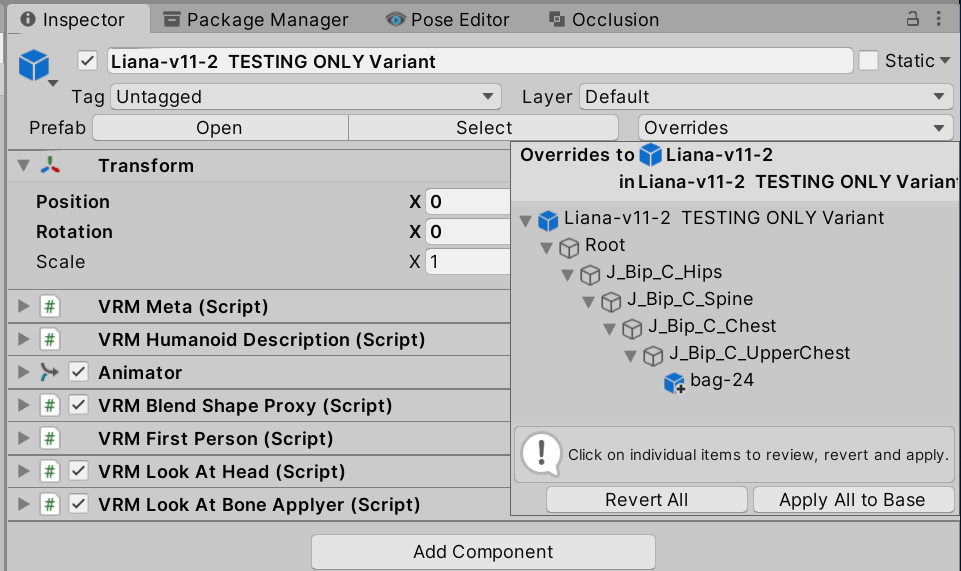Open the Static flags dropdown arrow

944,61
